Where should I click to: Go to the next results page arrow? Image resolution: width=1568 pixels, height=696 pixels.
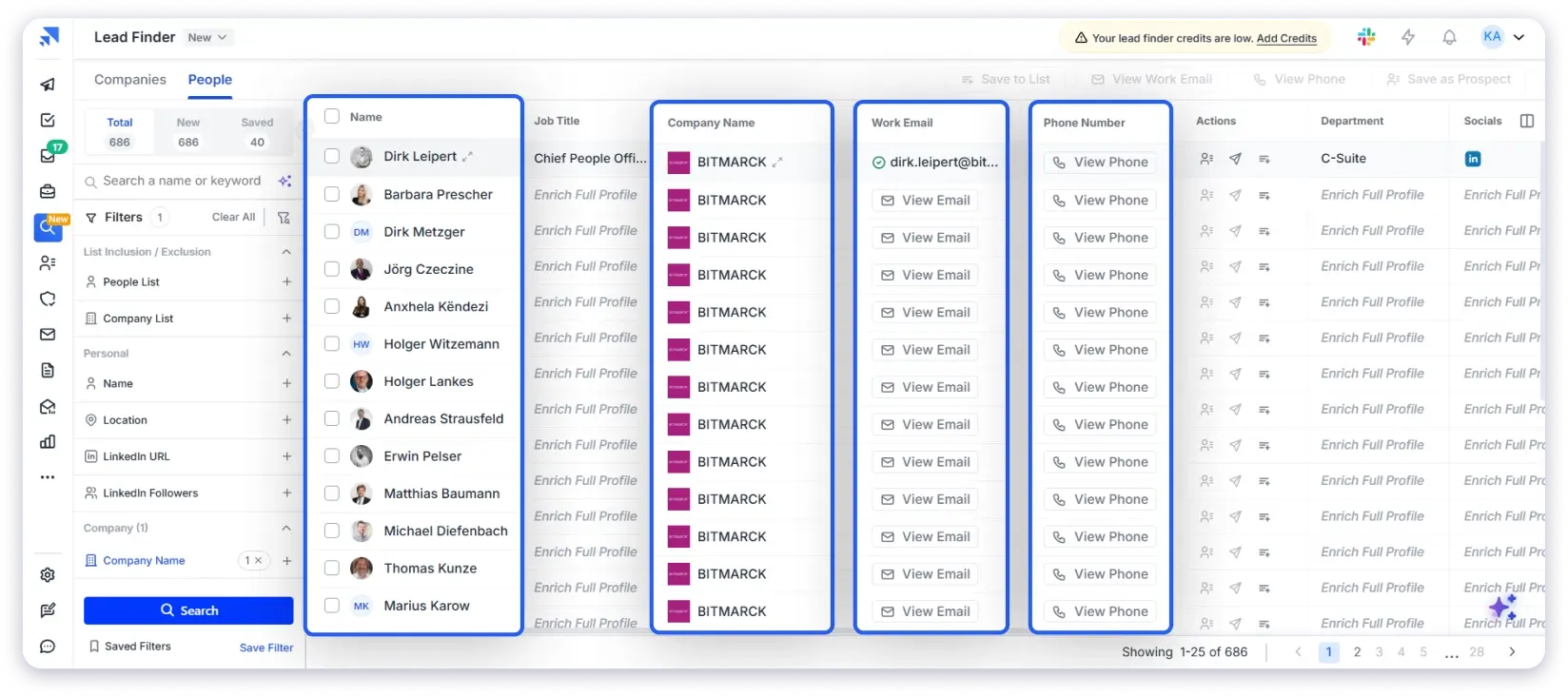pos(1512,651)
